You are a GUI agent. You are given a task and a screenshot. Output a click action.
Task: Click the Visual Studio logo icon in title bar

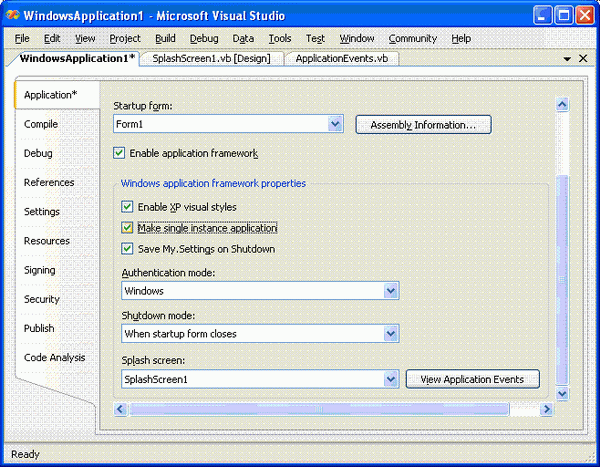pos(12,15)
